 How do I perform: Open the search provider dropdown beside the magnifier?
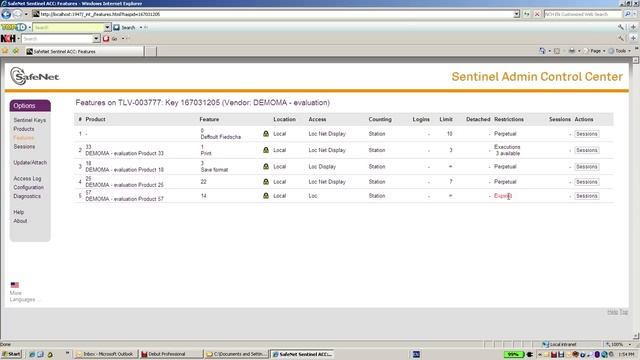click(635, 14)
